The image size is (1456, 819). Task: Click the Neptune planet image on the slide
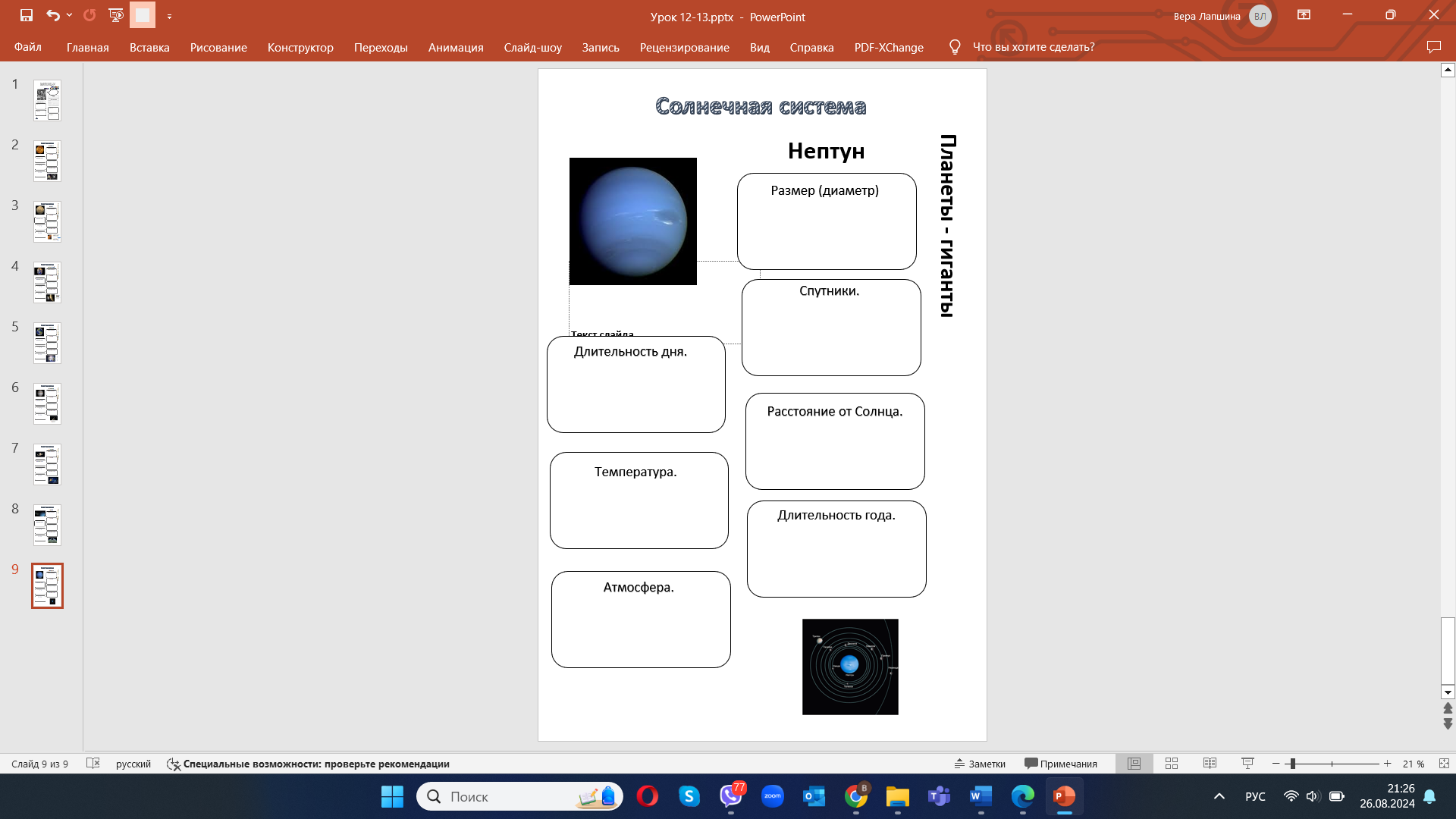(x=633, y=221)
